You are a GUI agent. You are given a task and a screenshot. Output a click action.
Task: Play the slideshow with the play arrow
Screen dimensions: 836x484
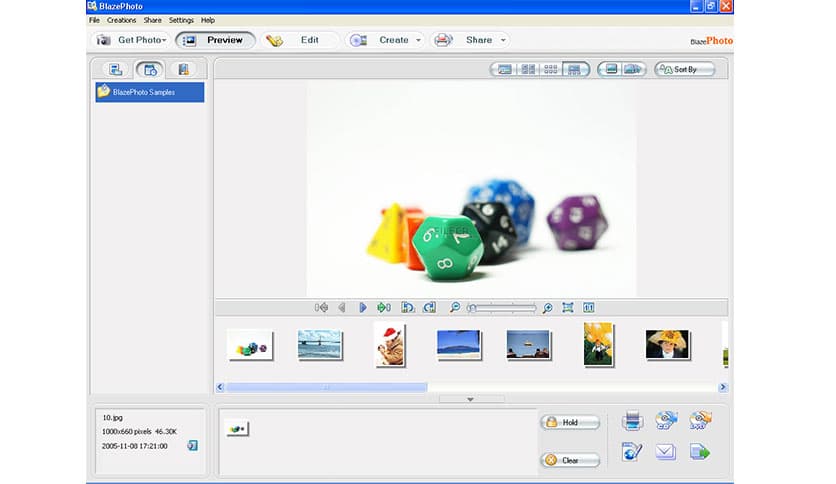[x=363, y=308]
